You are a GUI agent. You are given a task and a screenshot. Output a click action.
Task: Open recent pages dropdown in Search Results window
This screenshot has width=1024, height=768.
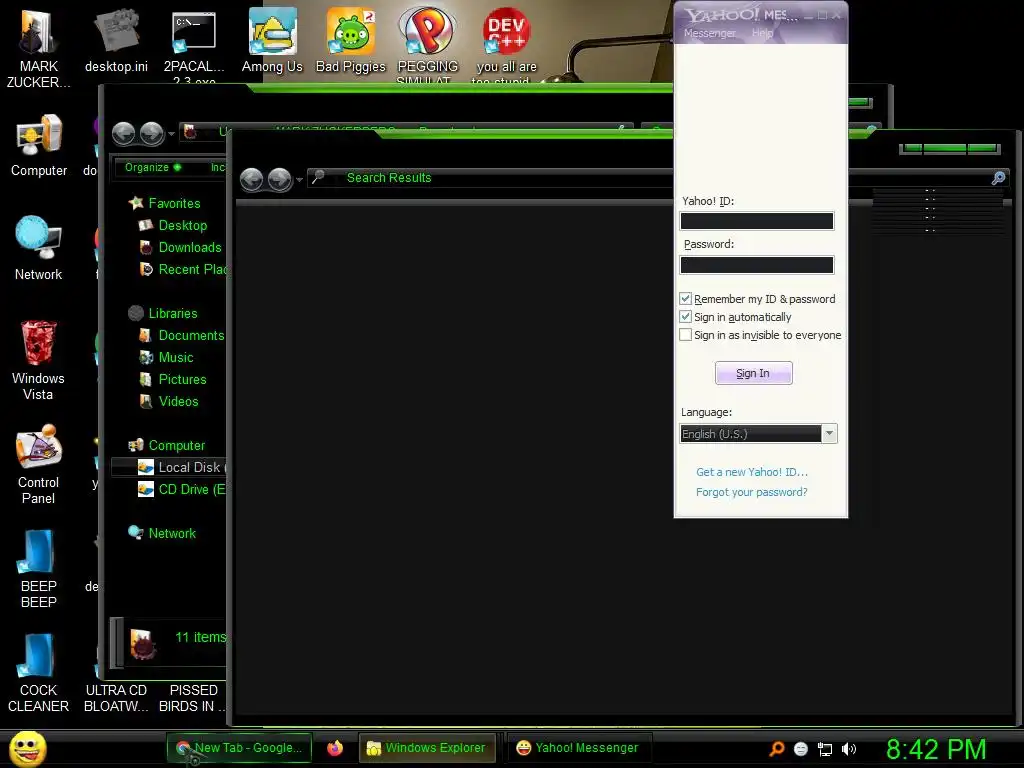(300, 179)
